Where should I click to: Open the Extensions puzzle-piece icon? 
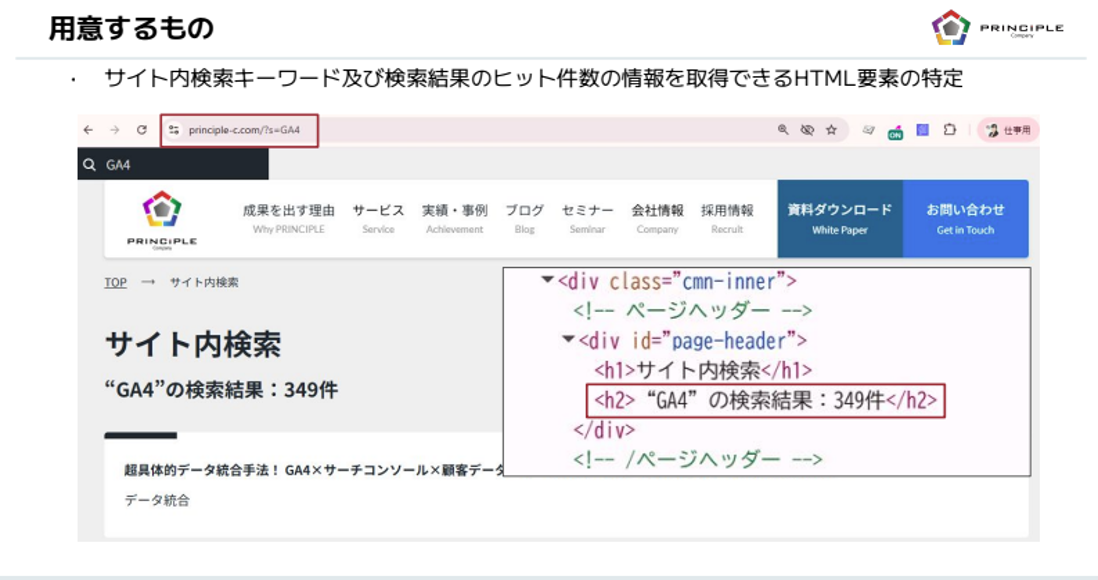coord(947,130)
